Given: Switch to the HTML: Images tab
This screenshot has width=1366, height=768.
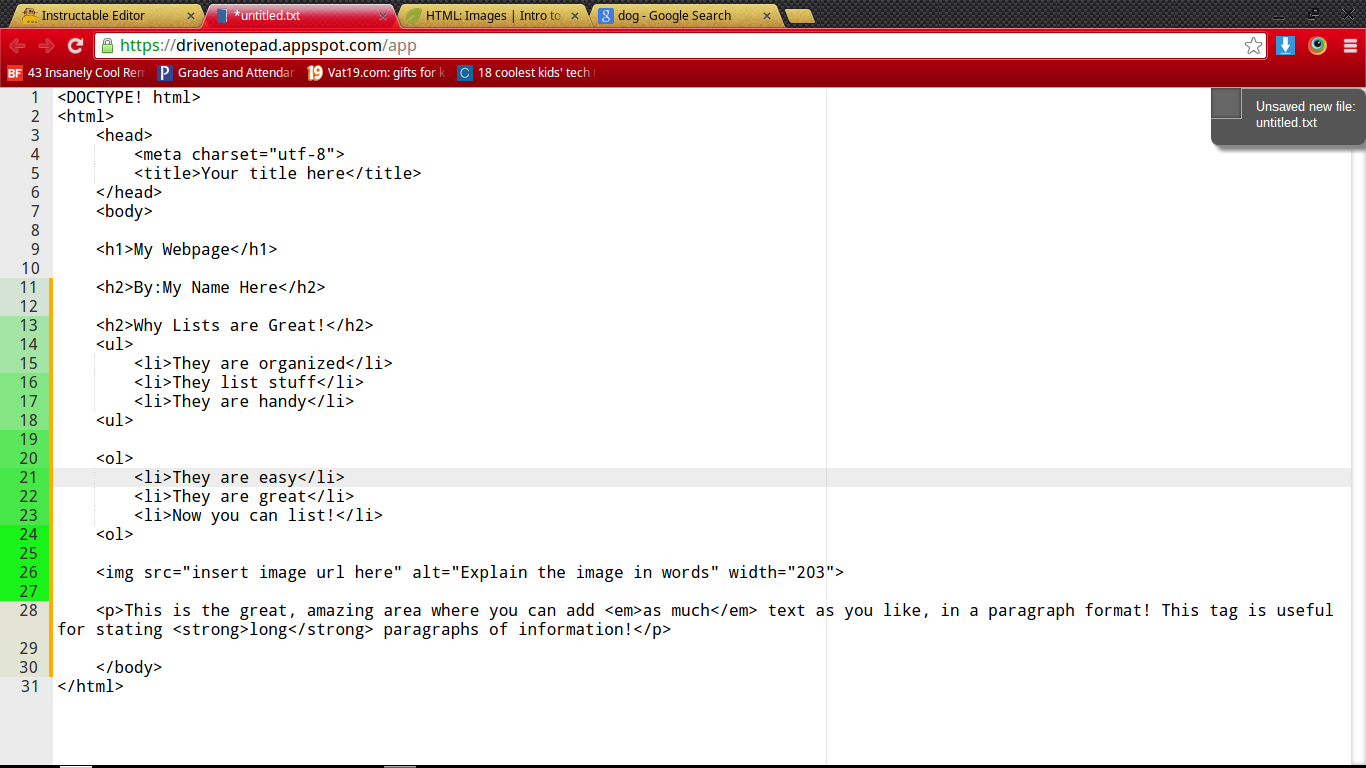Looking at the screenshot, I should pyautogui.click(x=491, y=16).
